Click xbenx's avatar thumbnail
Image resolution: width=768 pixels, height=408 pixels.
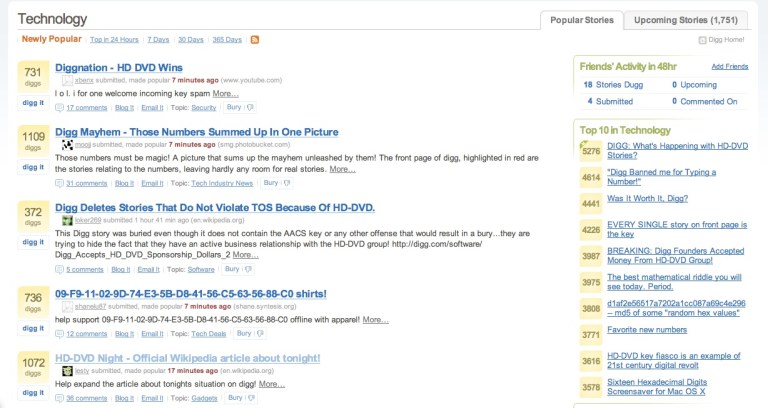(x=67, y=79)
